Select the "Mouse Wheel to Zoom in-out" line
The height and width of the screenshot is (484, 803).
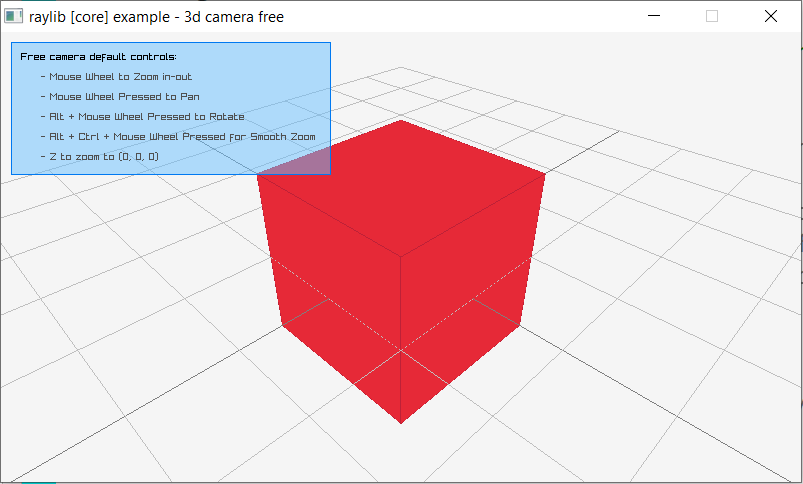120,77
